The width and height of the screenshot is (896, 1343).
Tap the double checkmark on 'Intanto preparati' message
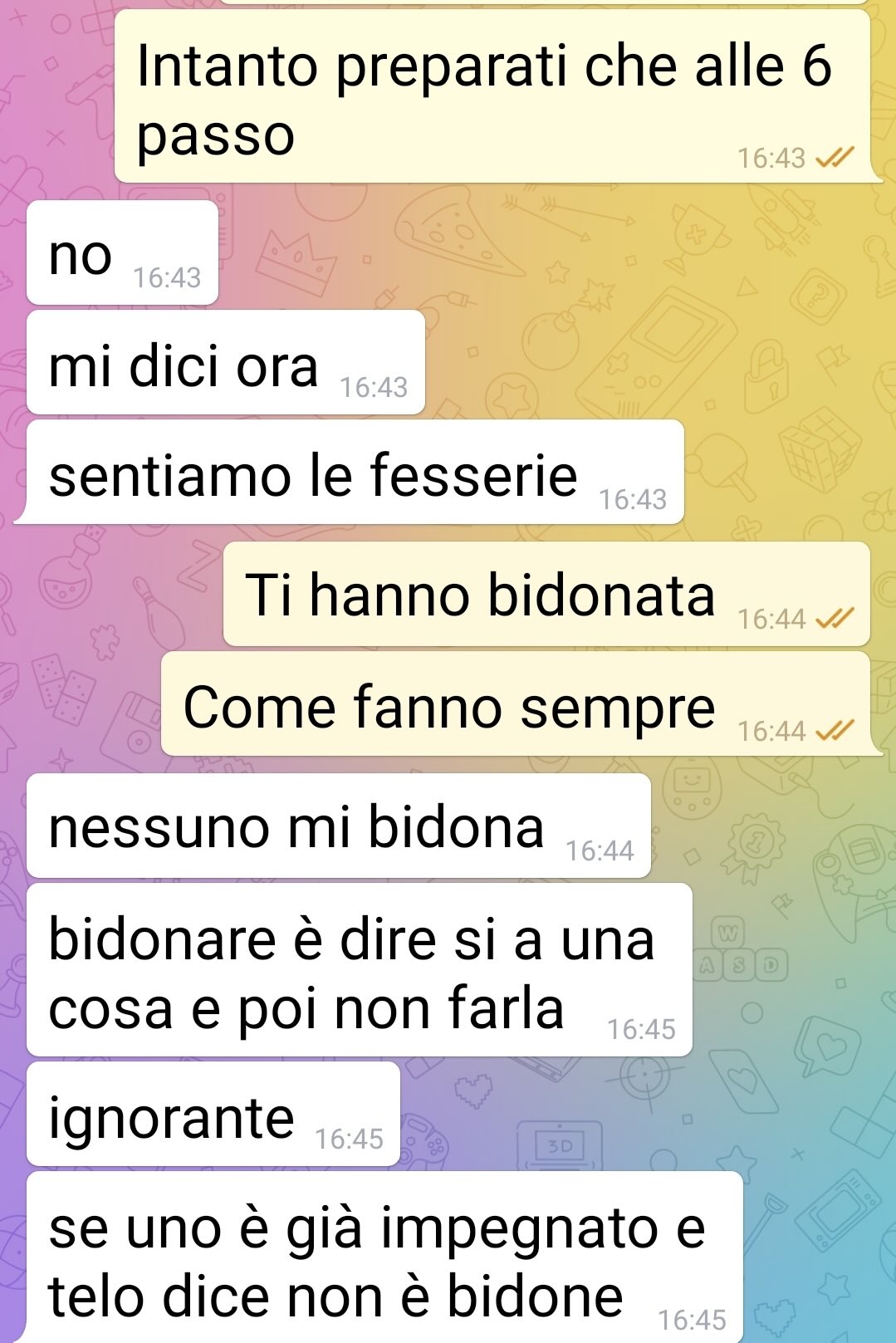coord(835,157)
